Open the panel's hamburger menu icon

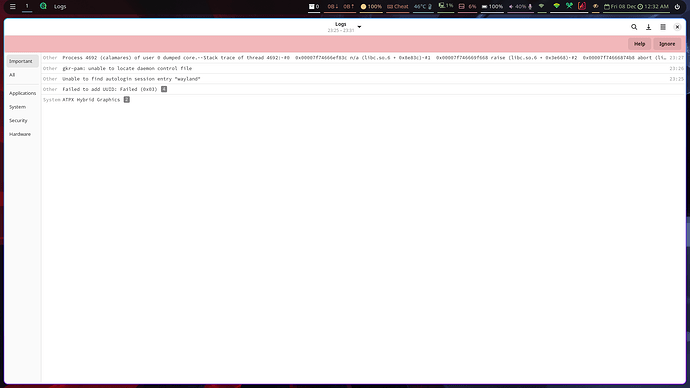pos(13,7)
